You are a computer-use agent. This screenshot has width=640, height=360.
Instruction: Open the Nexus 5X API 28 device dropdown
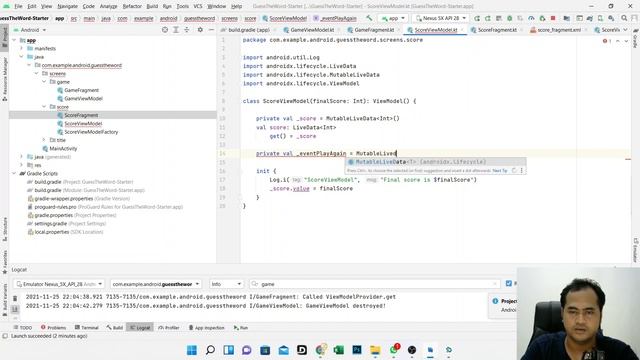coord(440,18)
